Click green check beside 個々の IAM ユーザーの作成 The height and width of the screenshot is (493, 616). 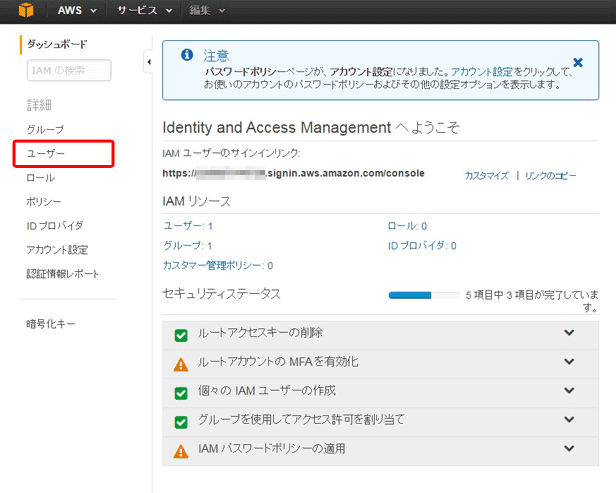181,393
